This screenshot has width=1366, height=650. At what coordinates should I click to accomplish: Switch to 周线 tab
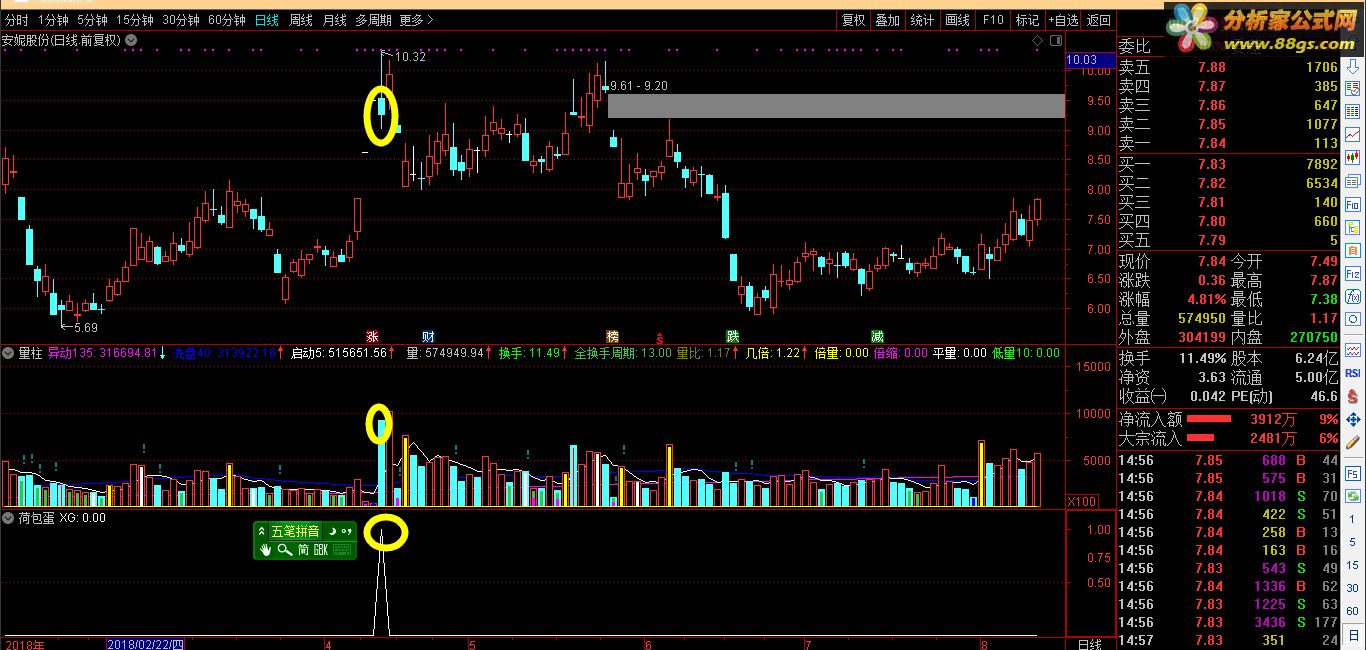coord(301,20)
